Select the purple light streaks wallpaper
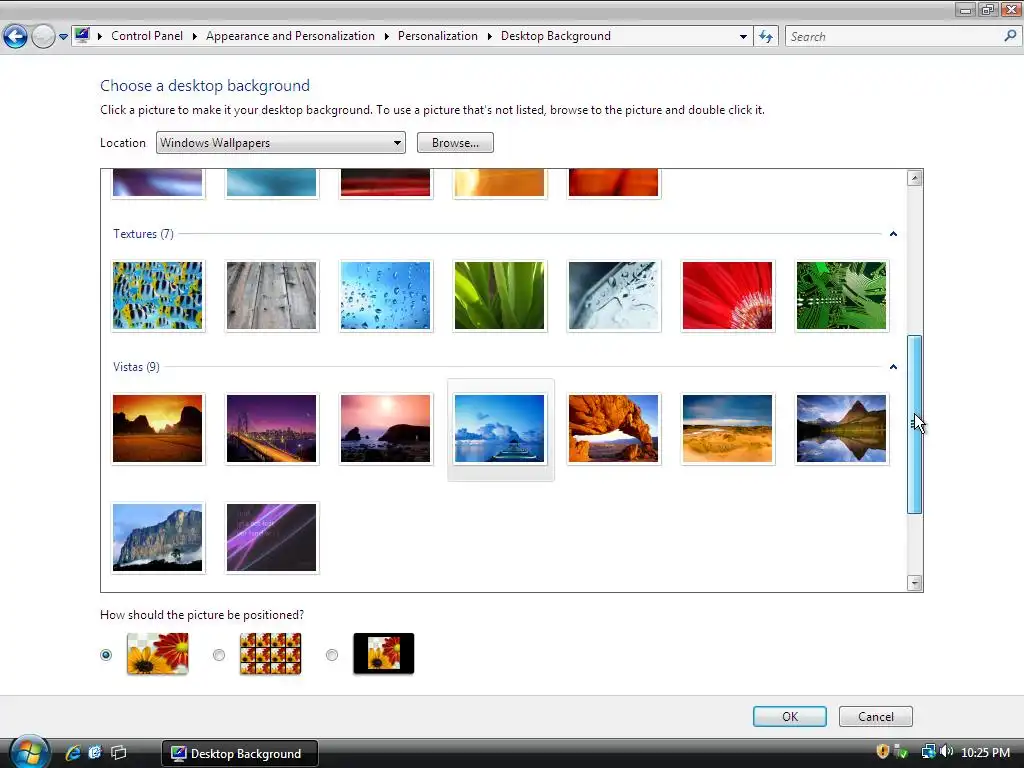The image size is (1024, 768). point(272,537)
